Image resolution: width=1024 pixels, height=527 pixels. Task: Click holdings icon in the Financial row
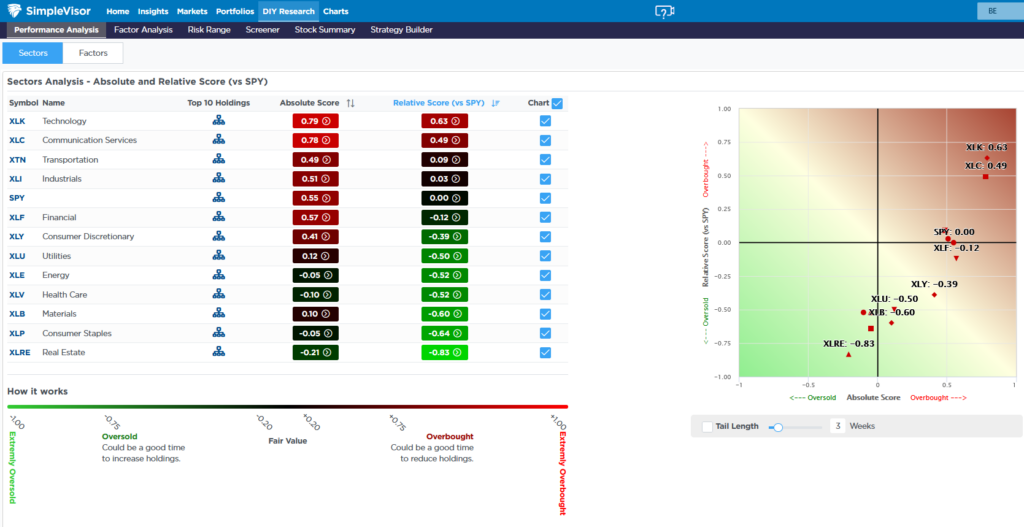point(218,217)
